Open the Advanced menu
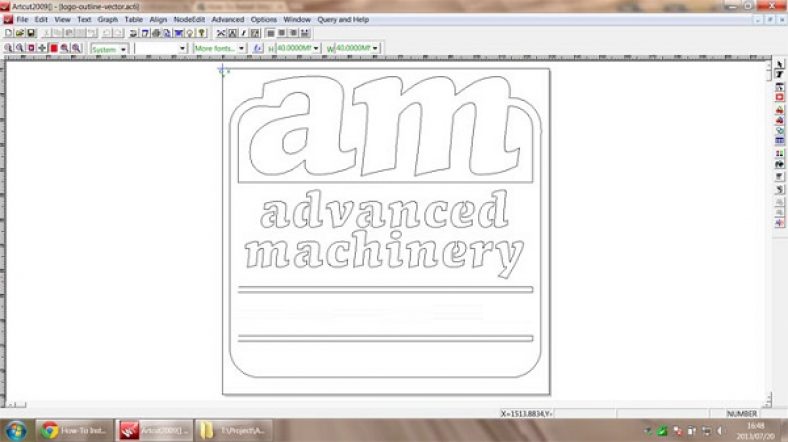Screen dimensions: 788x442 click(x=228, y=20)
